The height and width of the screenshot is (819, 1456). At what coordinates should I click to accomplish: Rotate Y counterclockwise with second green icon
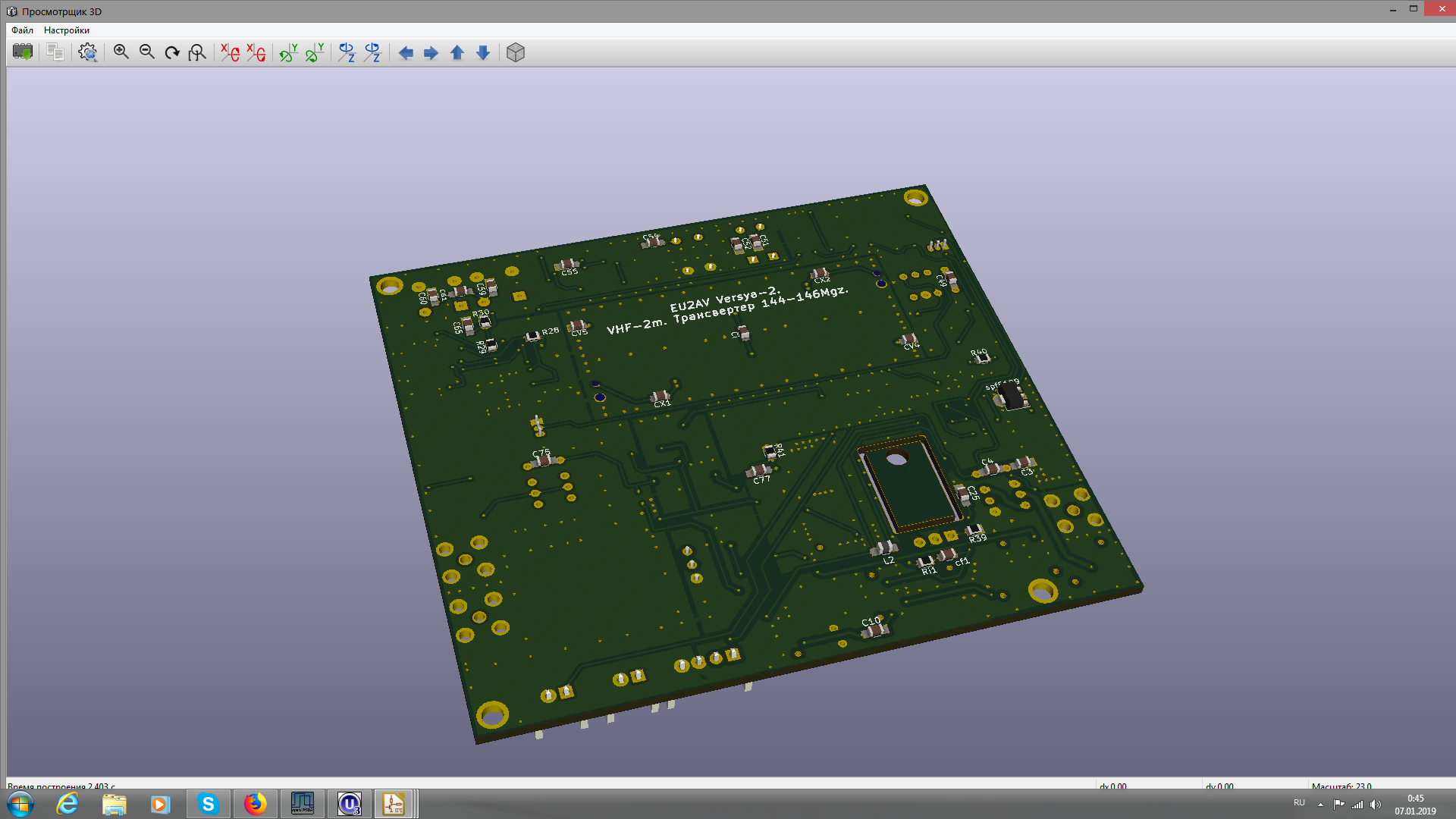[315, 52]
